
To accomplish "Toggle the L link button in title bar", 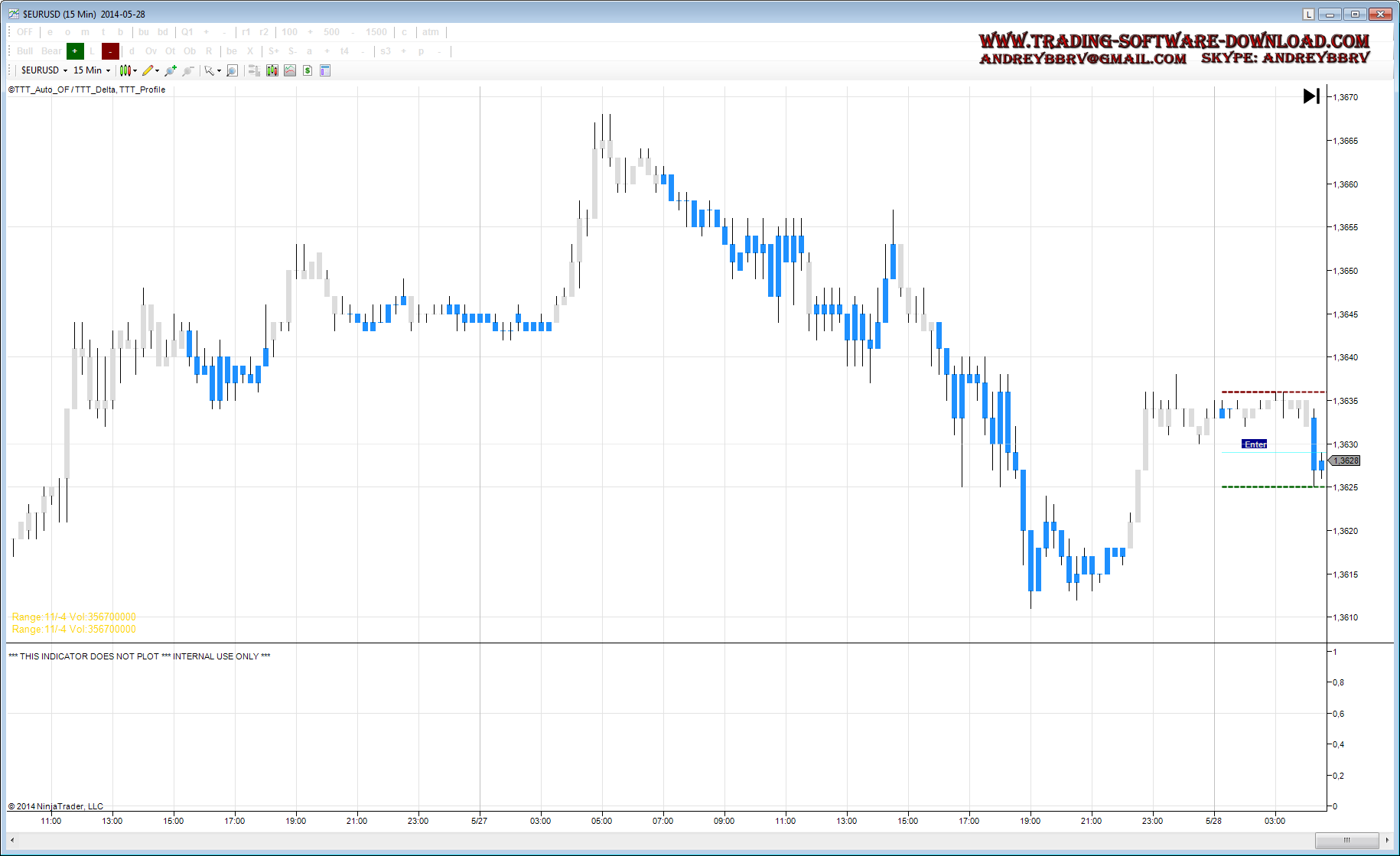I will click(x=1308, y=14).
